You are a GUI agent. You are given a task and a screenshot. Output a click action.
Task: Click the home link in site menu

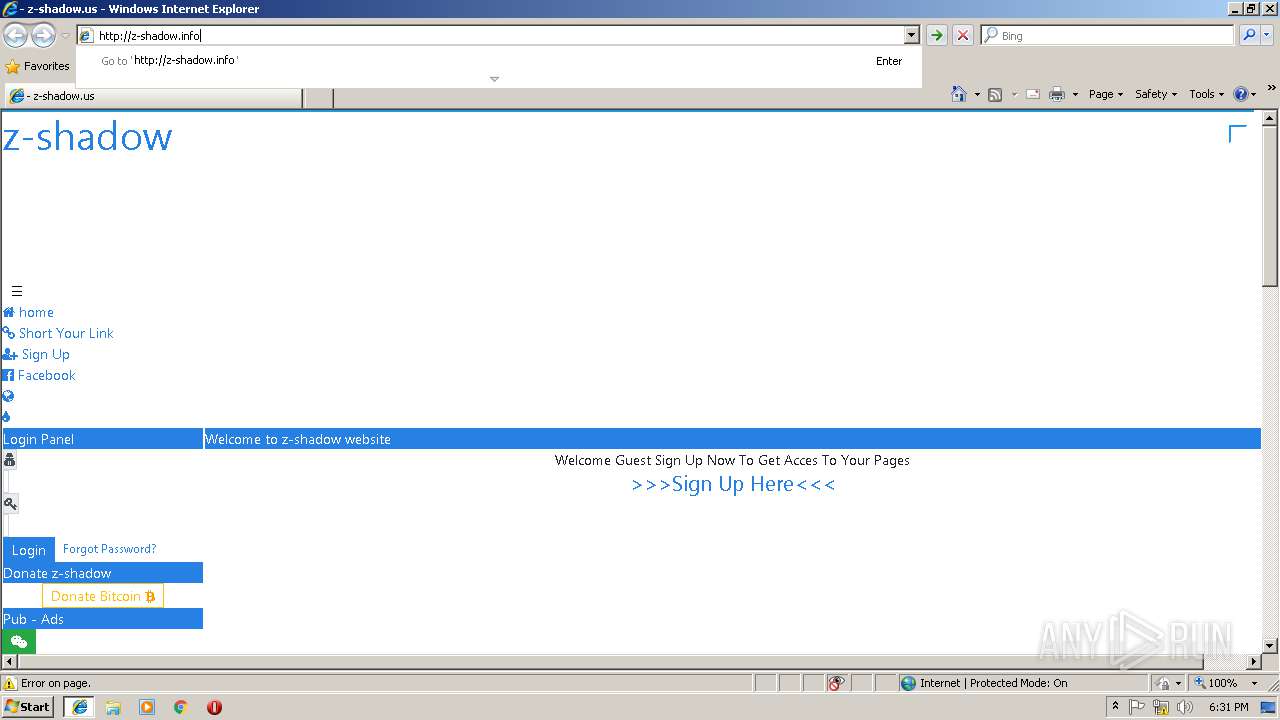[x=28, y=312]
